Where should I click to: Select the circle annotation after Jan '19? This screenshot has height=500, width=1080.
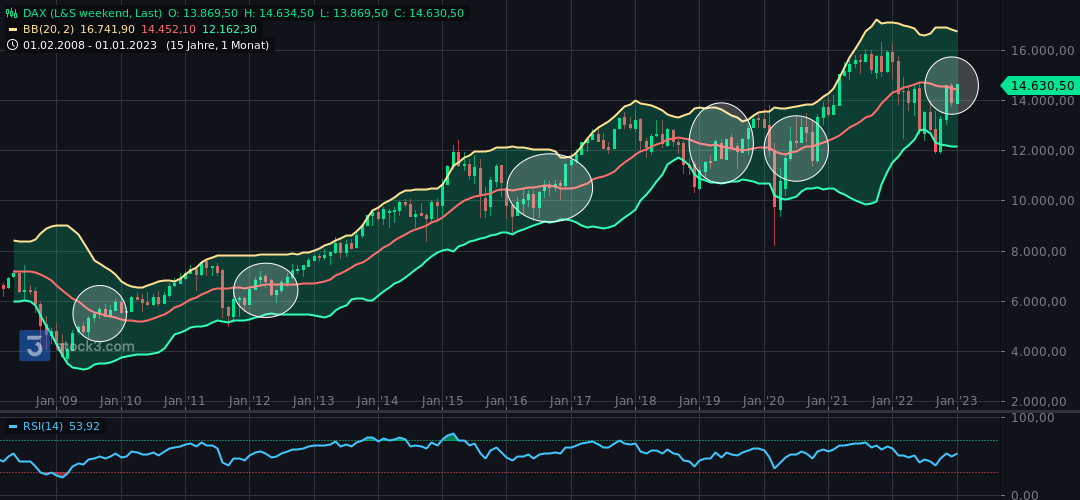(x=721, y=143)
